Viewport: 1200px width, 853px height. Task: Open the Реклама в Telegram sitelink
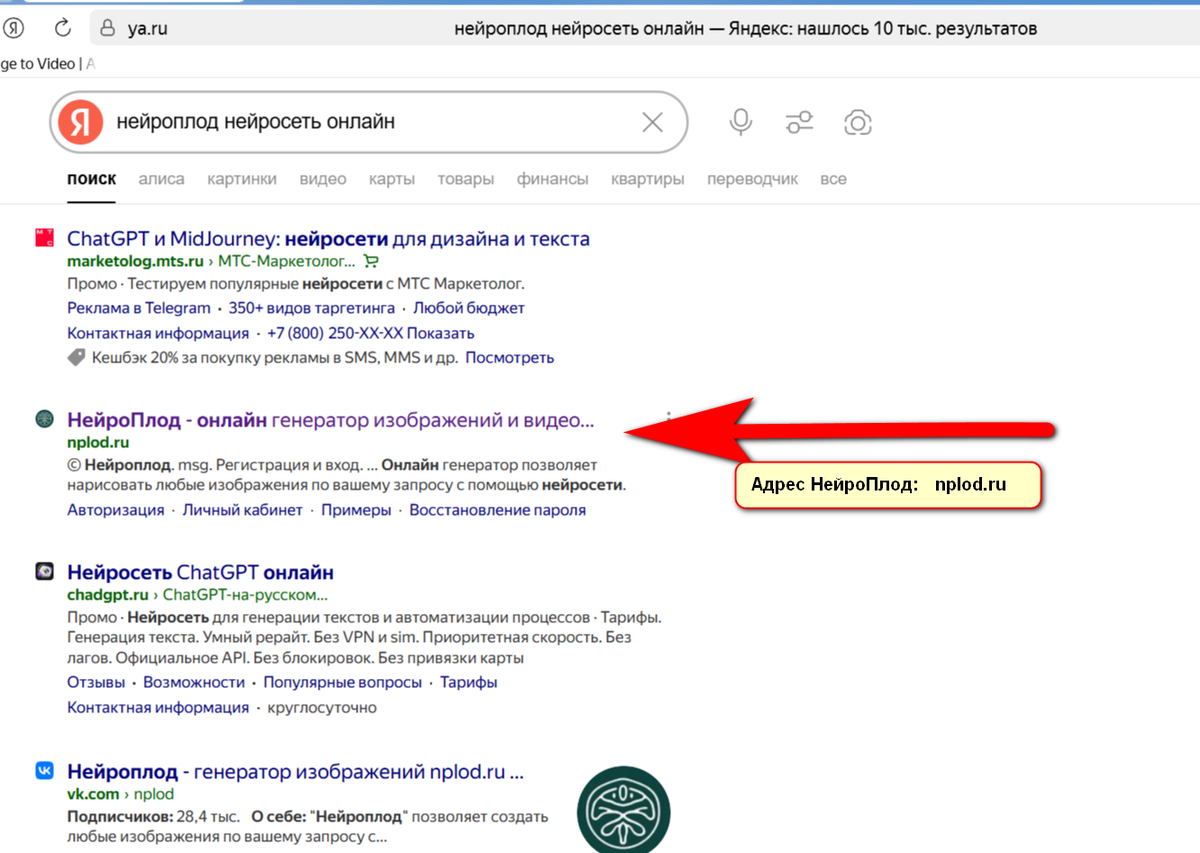point(139,308)
